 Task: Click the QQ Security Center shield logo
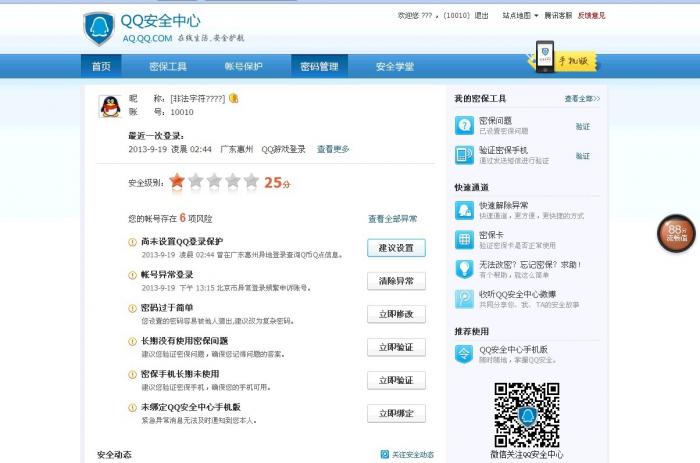99,28
